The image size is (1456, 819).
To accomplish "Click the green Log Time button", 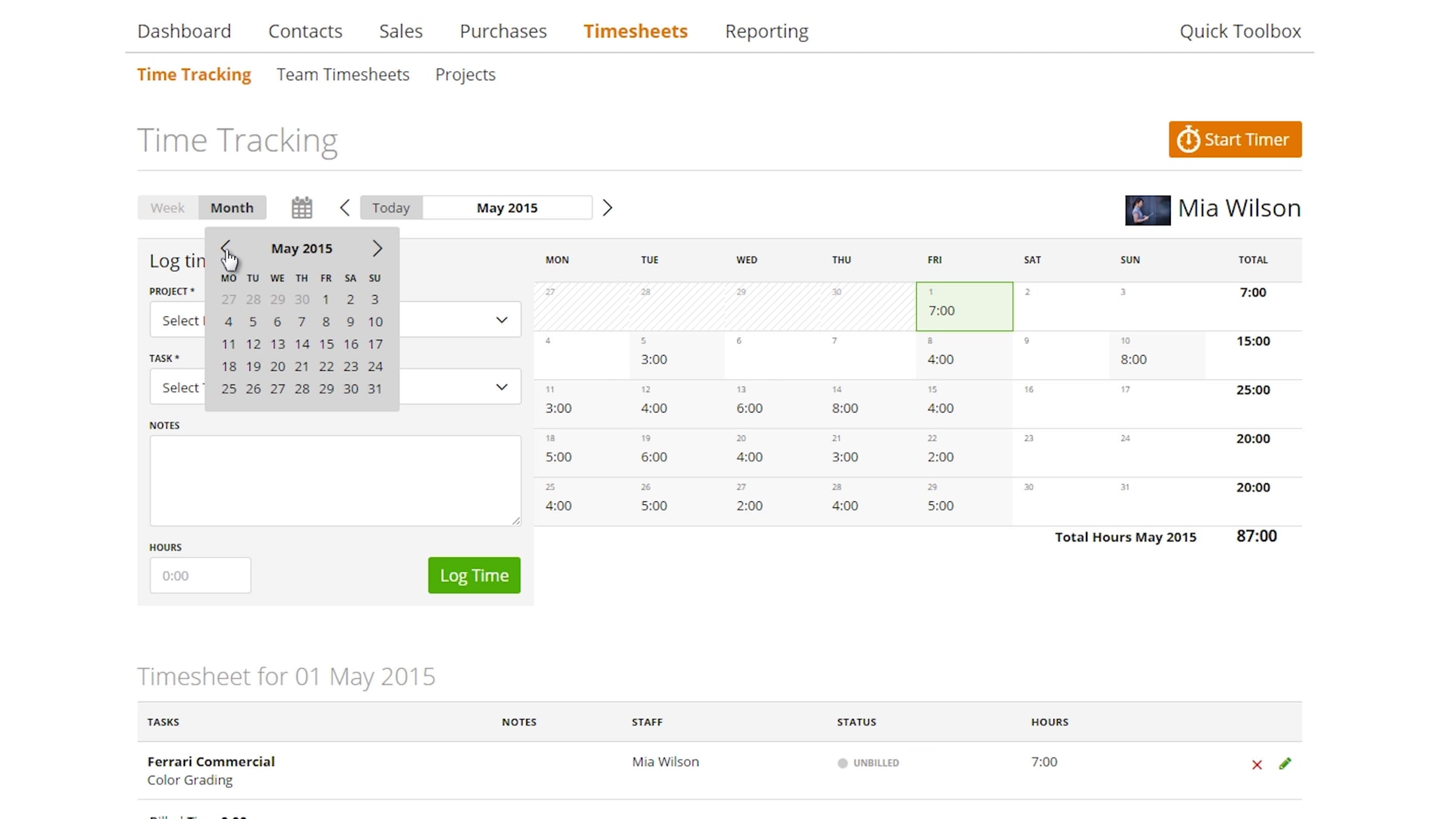I will tap(474, 575).
